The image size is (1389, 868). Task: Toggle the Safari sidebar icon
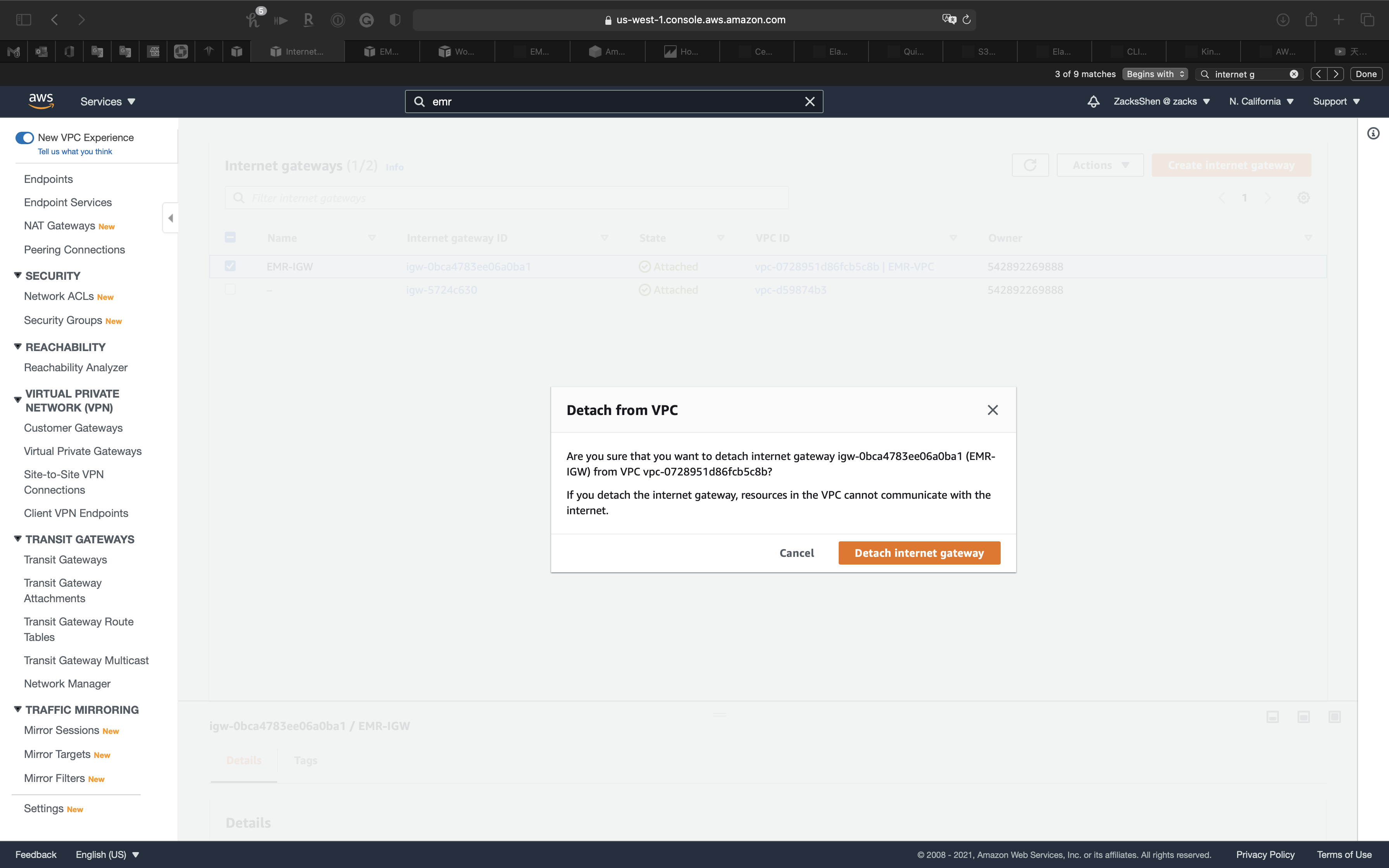pyautogui.click(x=24, y=20)
